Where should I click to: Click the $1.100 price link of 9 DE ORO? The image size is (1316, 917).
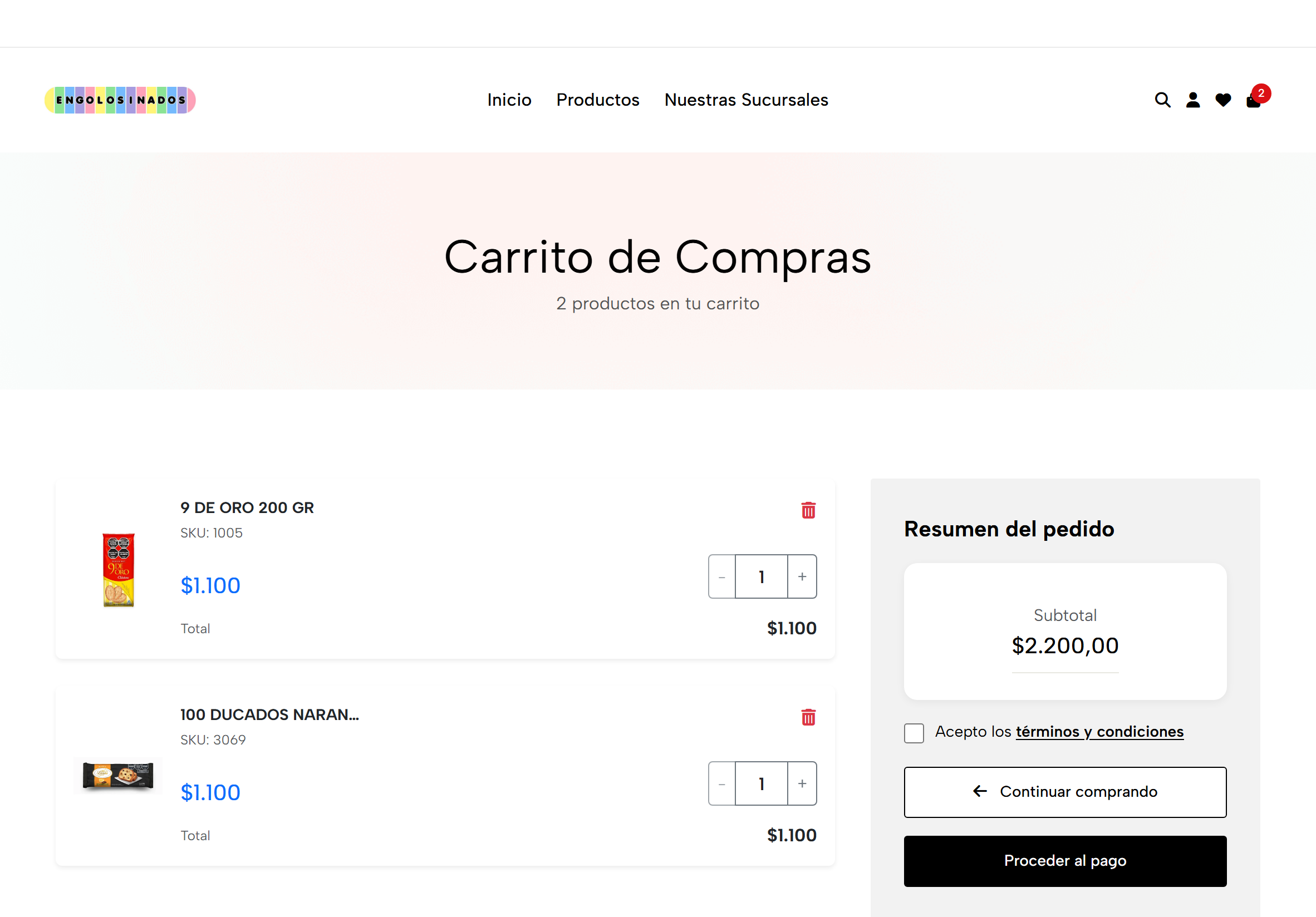(x=210, y=585)
